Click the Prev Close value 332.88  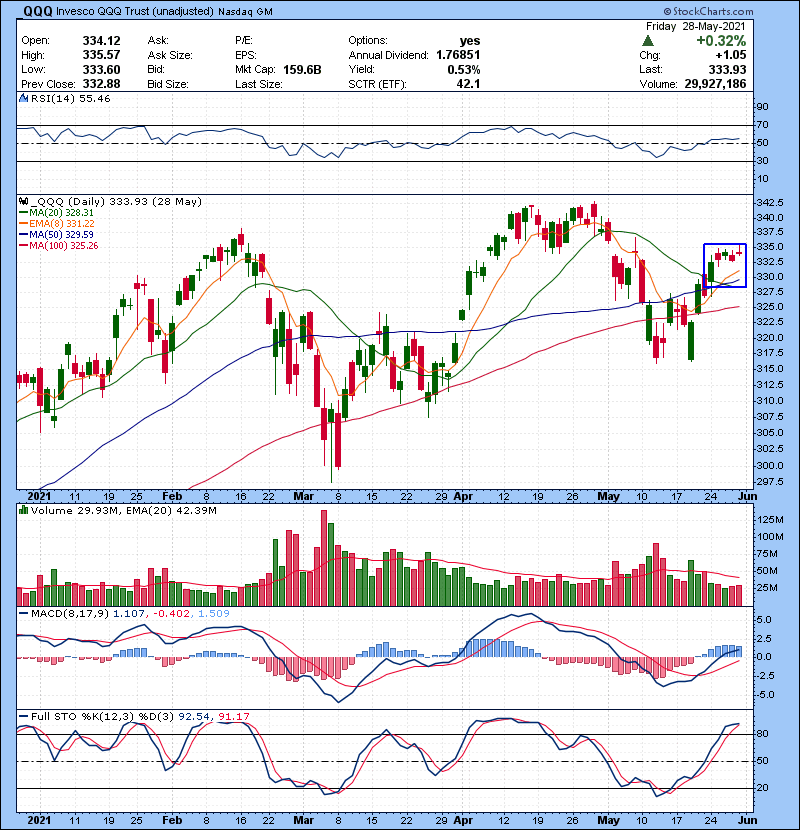[x=102, y=84]
